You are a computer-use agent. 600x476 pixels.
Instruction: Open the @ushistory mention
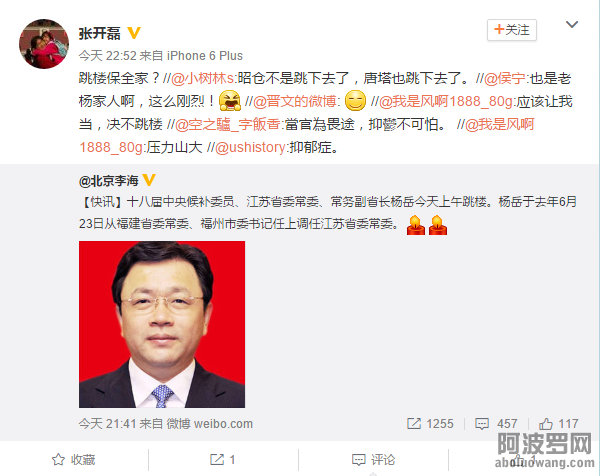pyautogui.click(x=250, y=147)
